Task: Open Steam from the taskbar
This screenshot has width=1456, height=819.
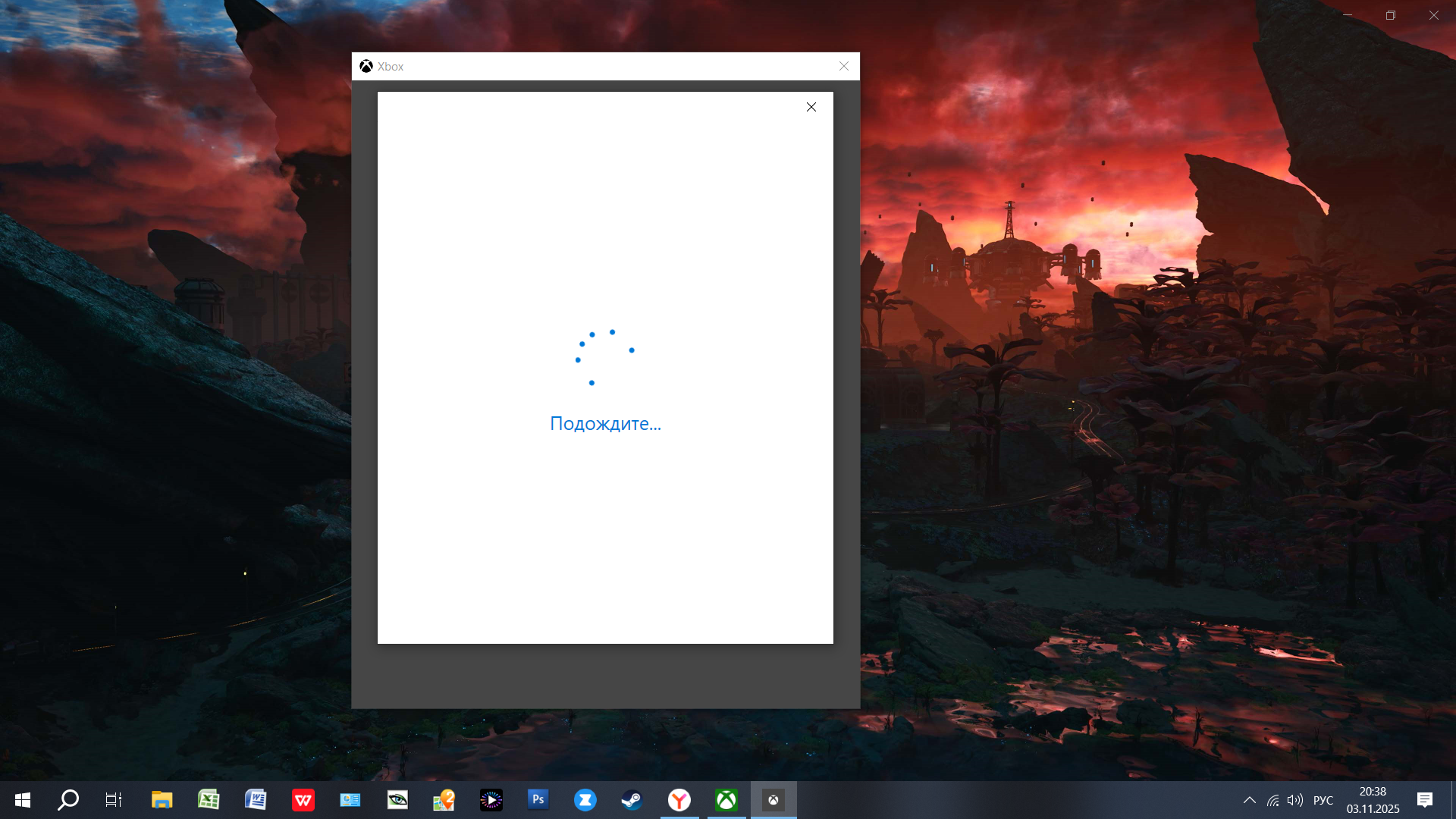Action: (632, 800)
